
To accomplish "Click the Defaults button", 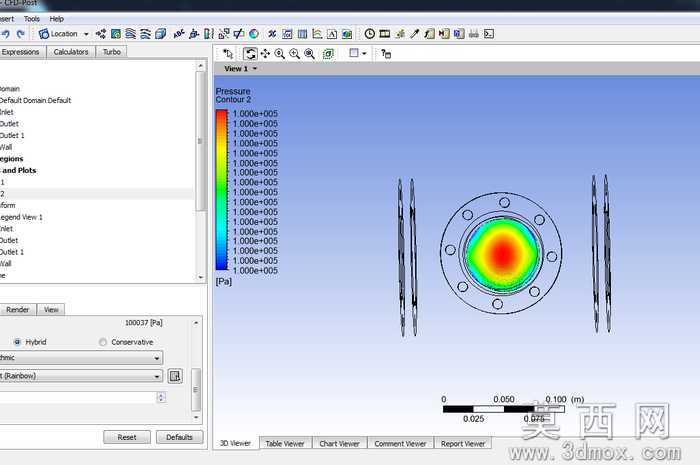I will 179,437.
